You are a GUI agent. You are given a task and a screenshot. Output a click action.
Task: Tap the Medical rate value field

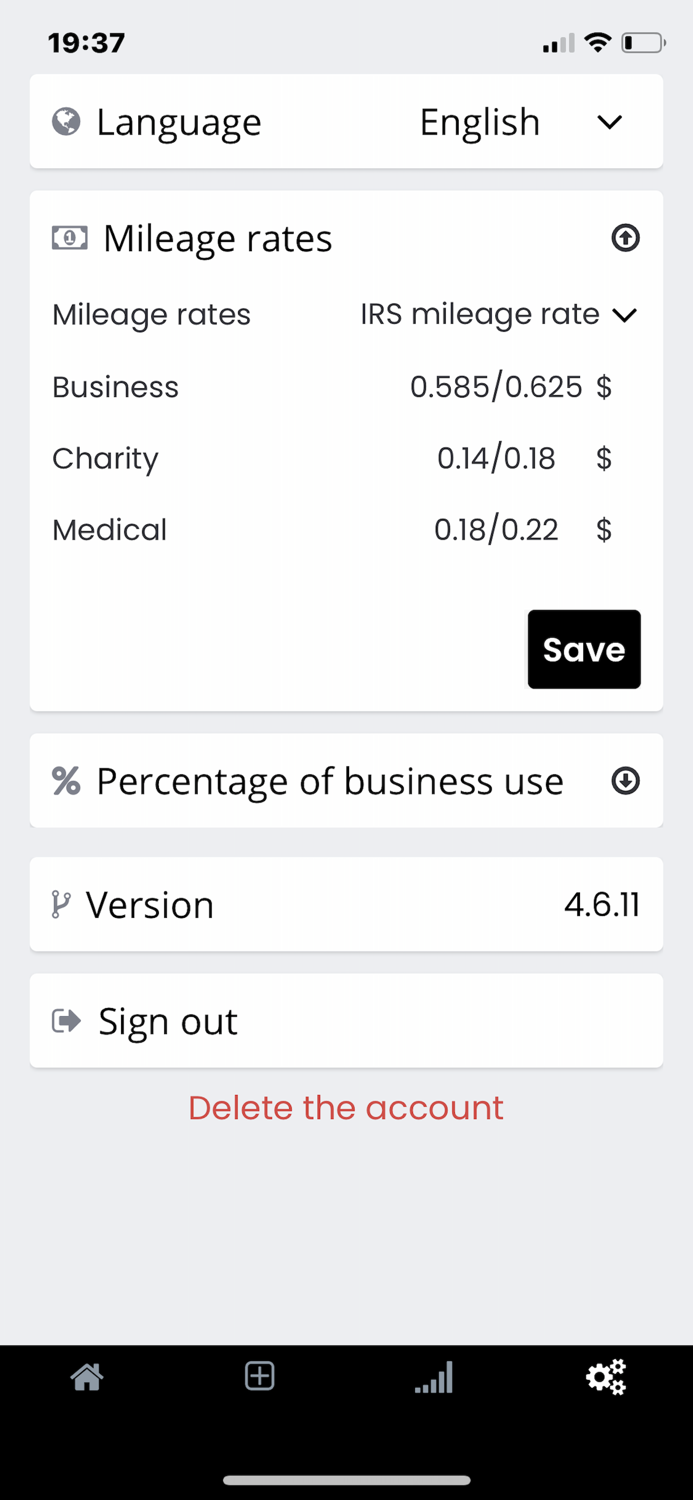(x=497, y=529)
